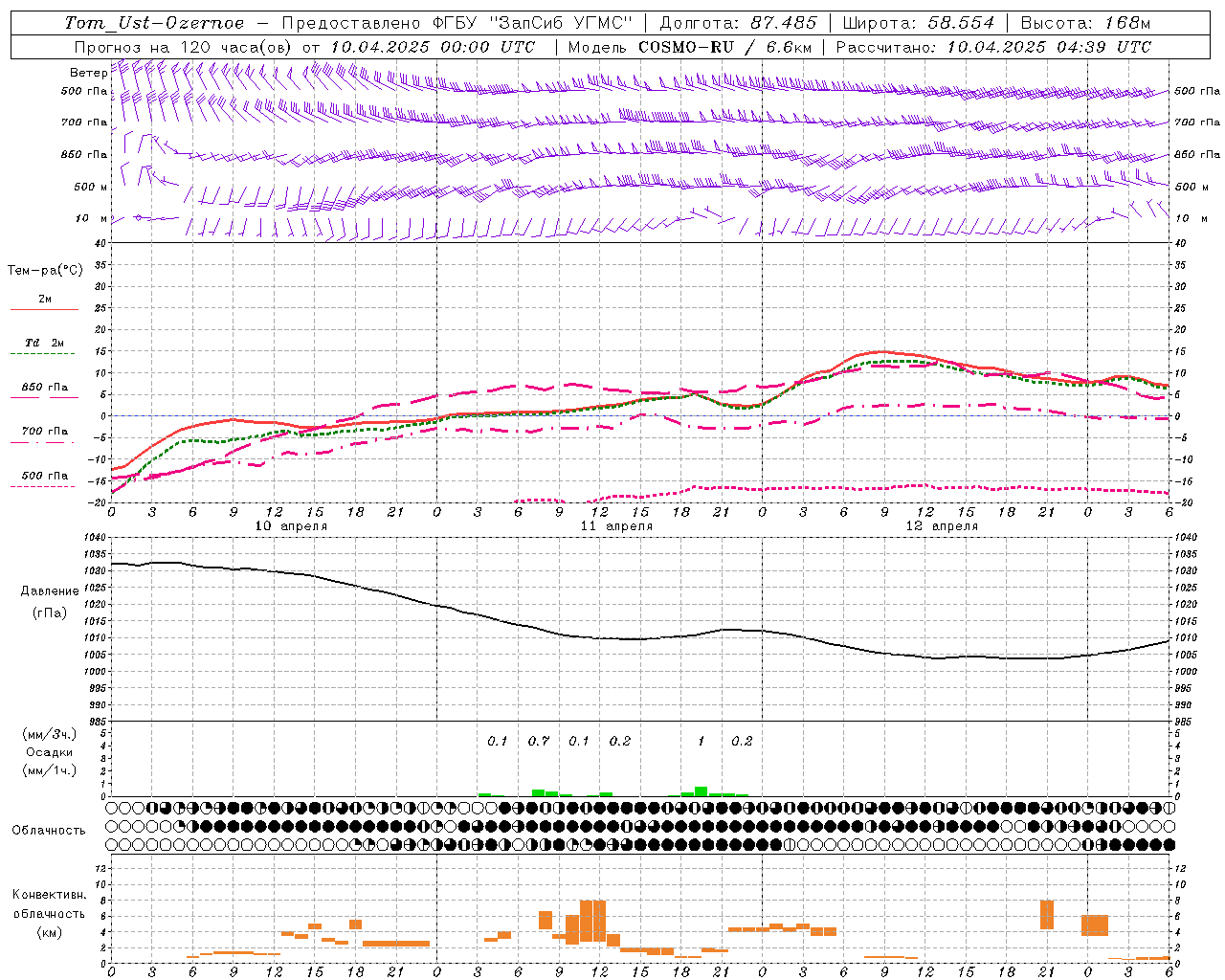
Task: Click the (км) unit label of convective cloud panel
Action: pos(49,932)
